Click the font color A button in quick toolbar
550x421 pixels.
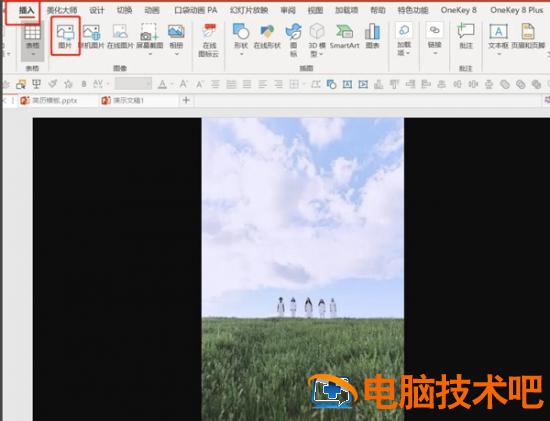(162, 84)
